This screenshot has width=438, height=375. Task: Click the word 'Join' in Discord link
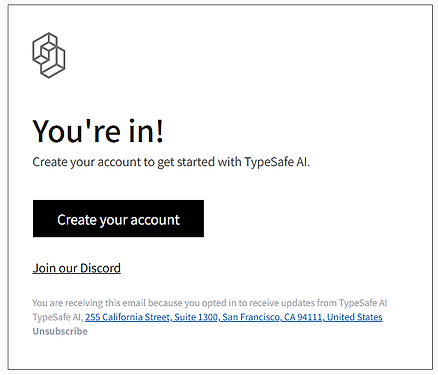tap(44, 268)
